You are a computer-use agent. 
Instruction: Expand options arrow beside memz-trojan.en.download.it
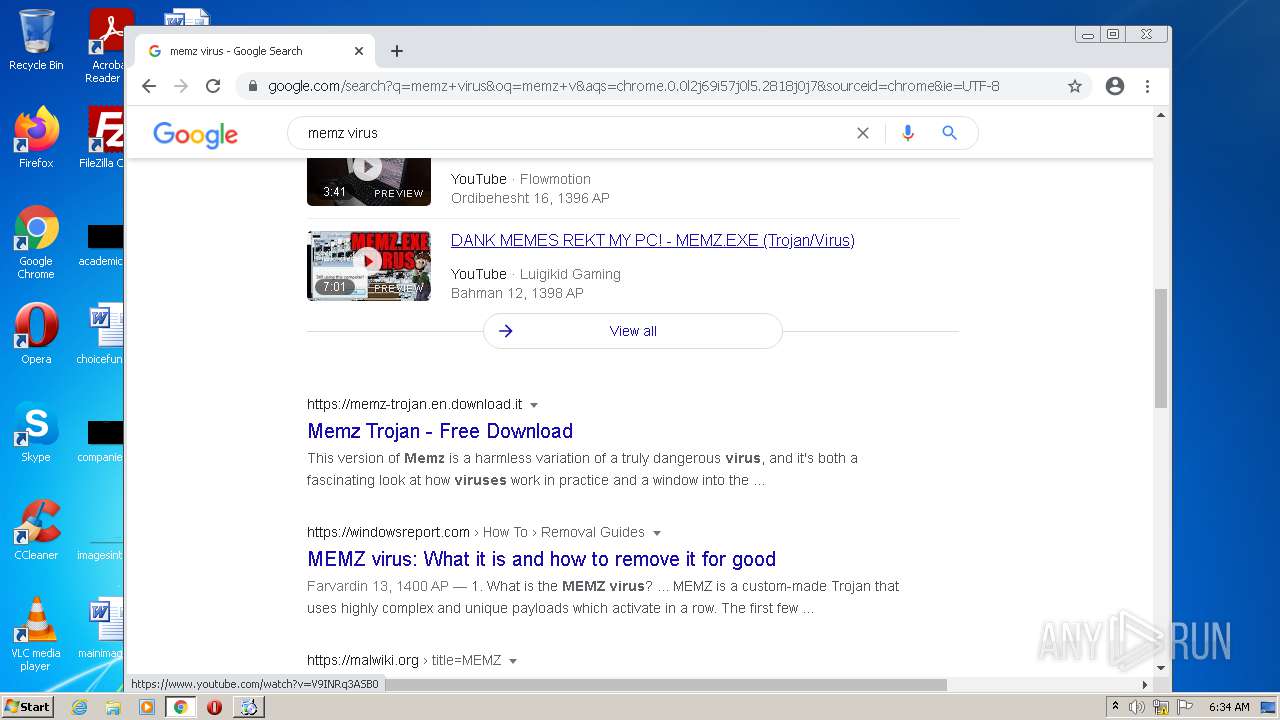click(534, 405)
